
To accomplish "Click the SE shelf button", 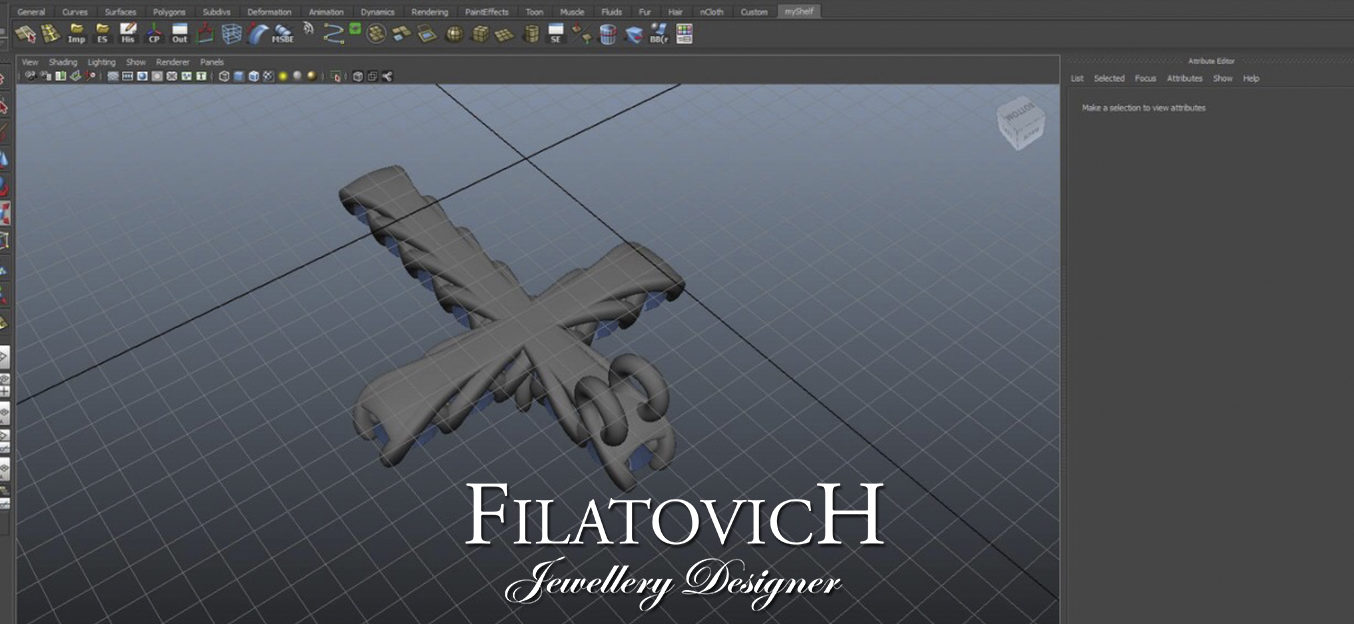I will click(556, 34).
